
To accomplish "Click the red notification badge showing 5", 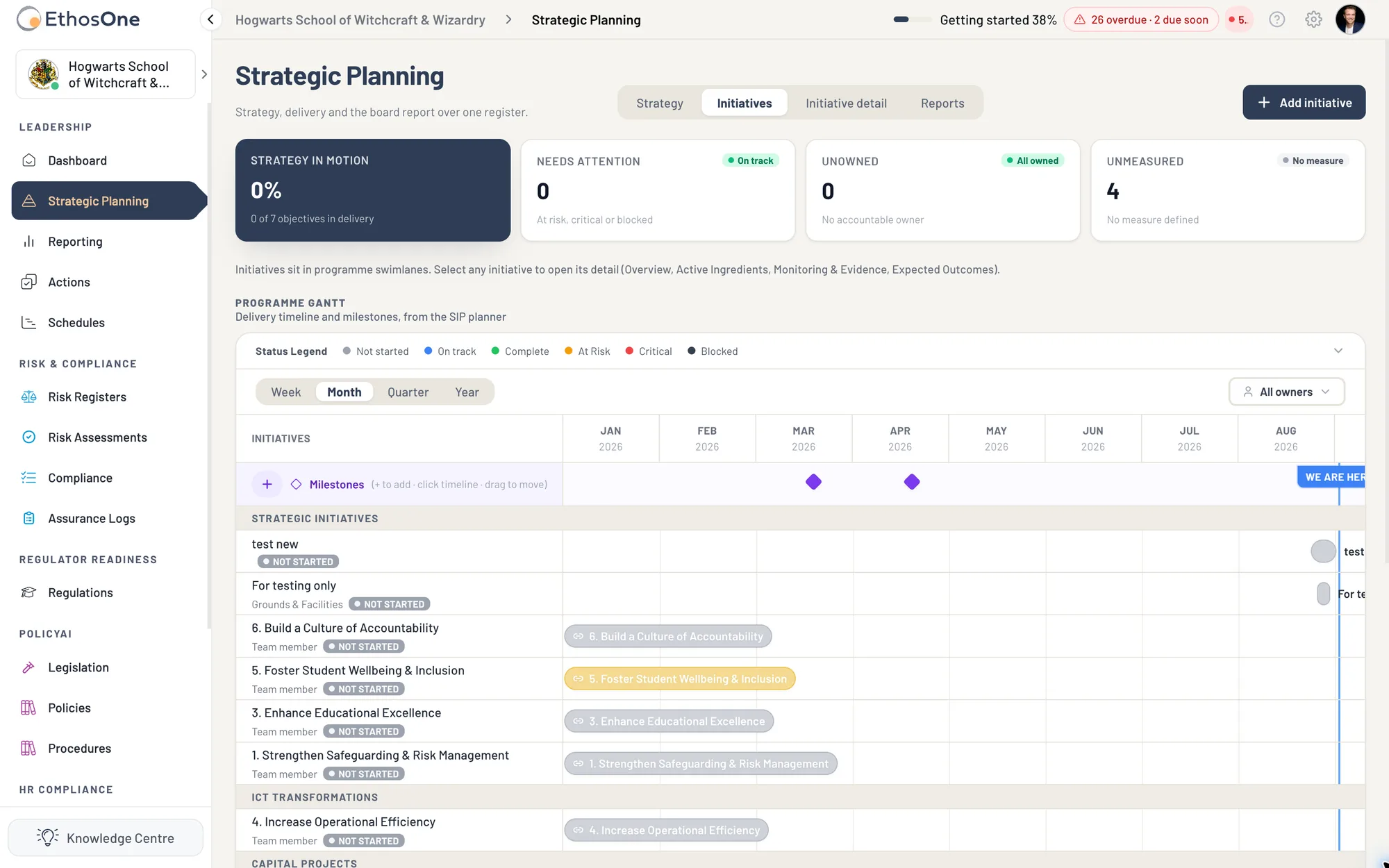I will point(1238,19).
